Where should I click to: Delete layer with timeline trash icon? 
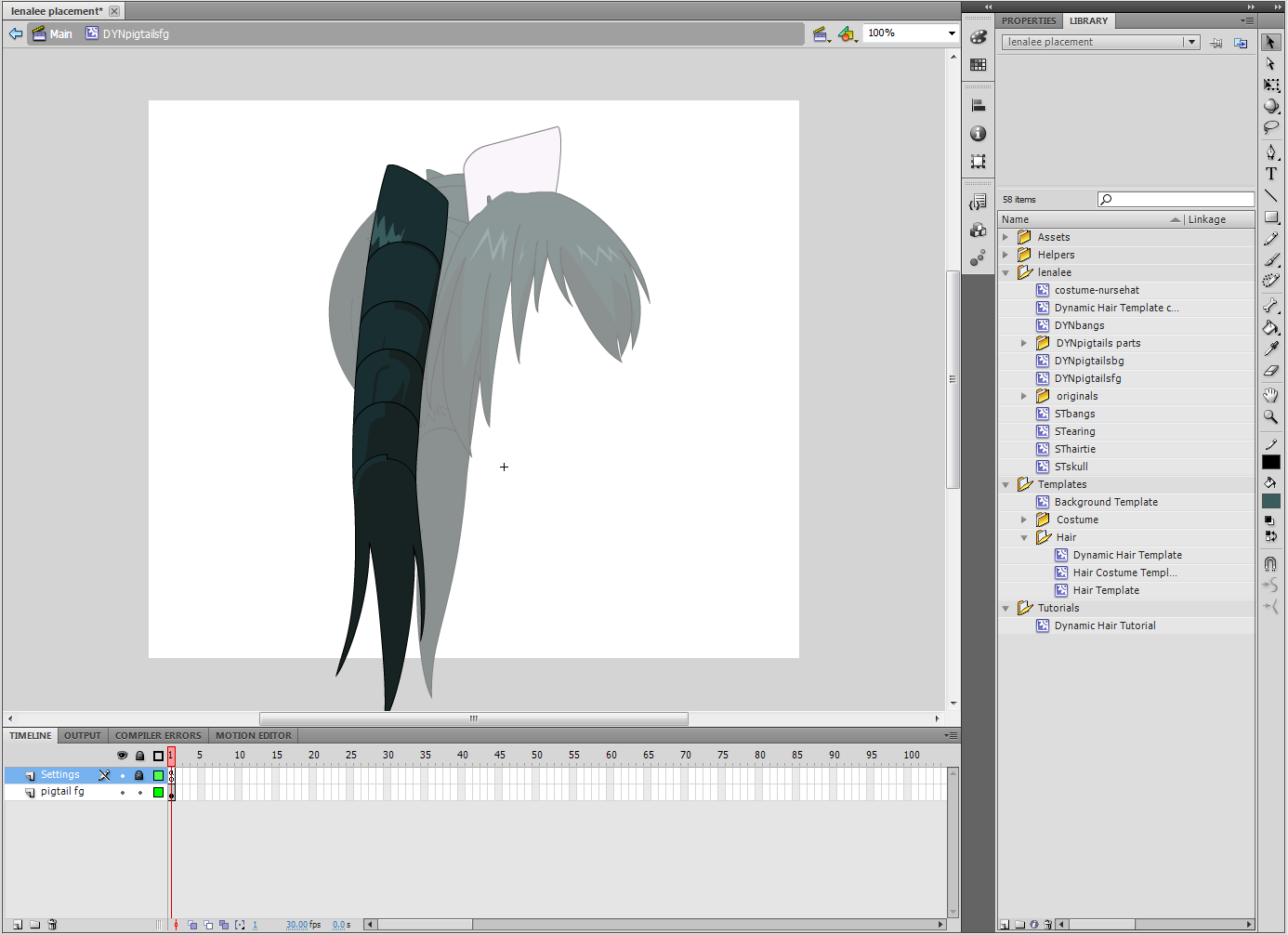tap(52, 925)
